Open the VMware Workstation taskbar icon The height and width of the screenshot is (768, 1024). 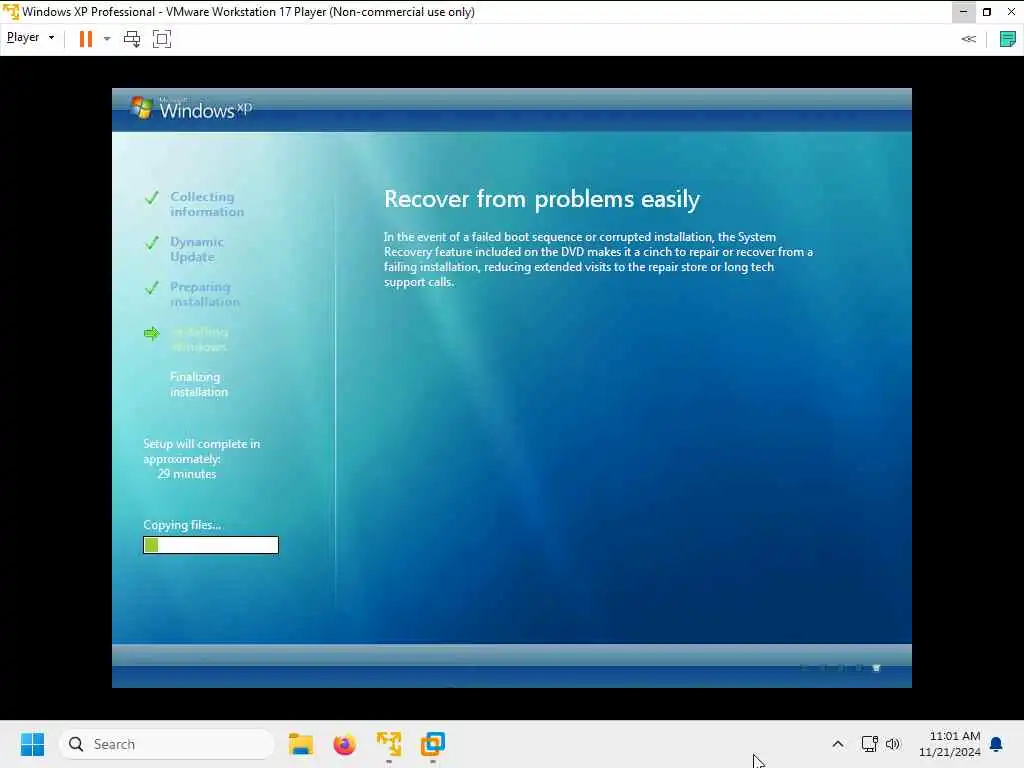point(432,744)
